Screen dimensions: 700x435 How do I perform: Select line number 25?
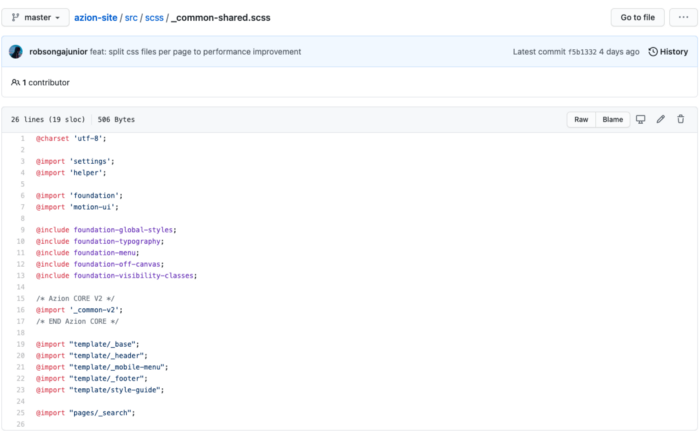click(x=21, y=413)
